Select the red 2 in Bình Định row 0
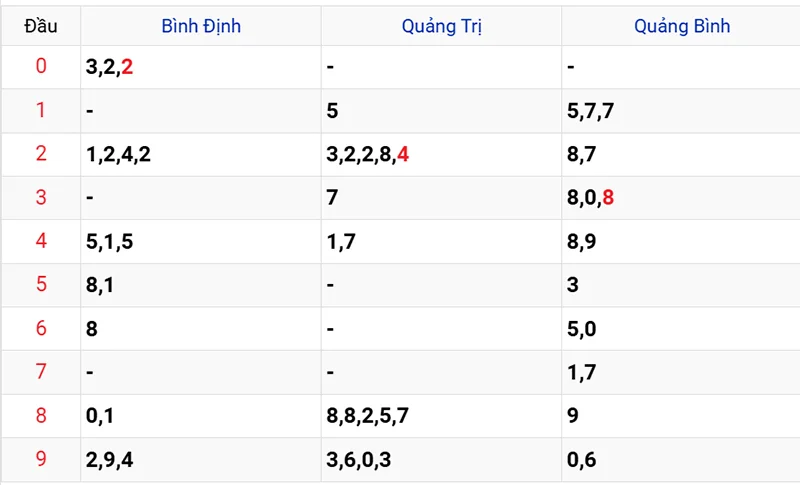Screen dimensions: 800x485 click(127, 67)
